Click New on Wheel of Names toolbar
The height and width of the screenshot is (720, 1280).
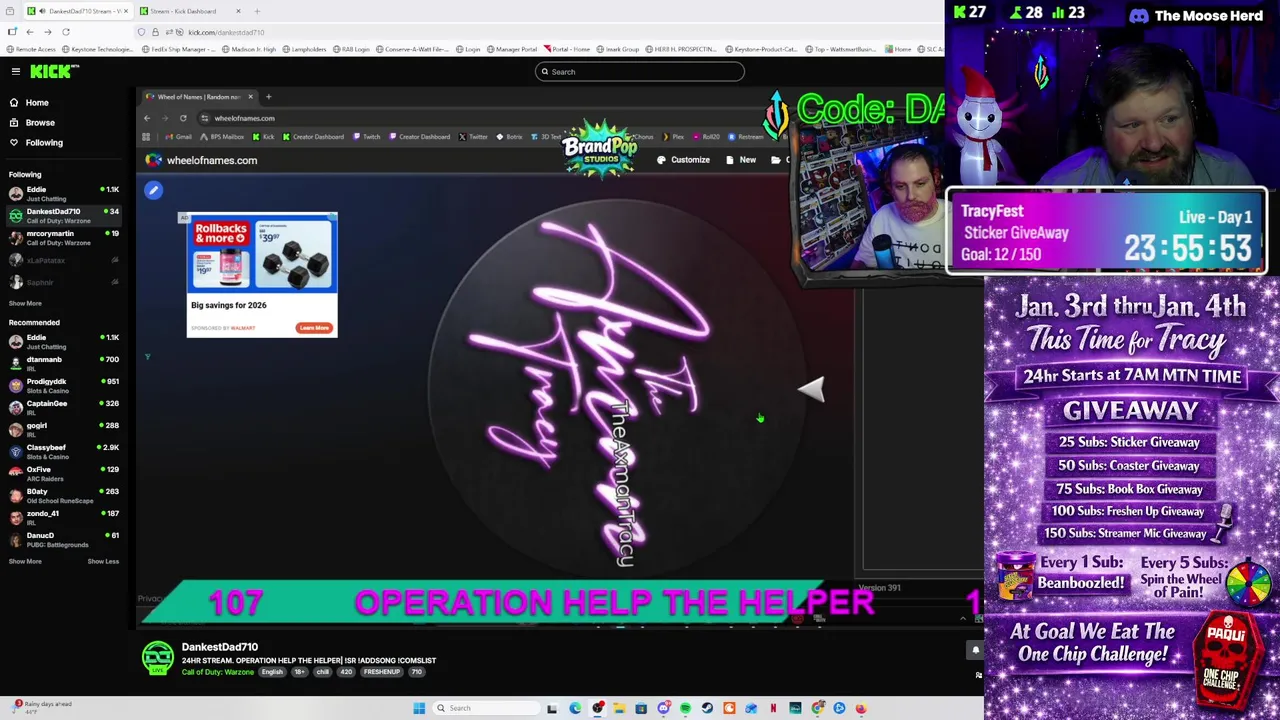coord(741,160)
